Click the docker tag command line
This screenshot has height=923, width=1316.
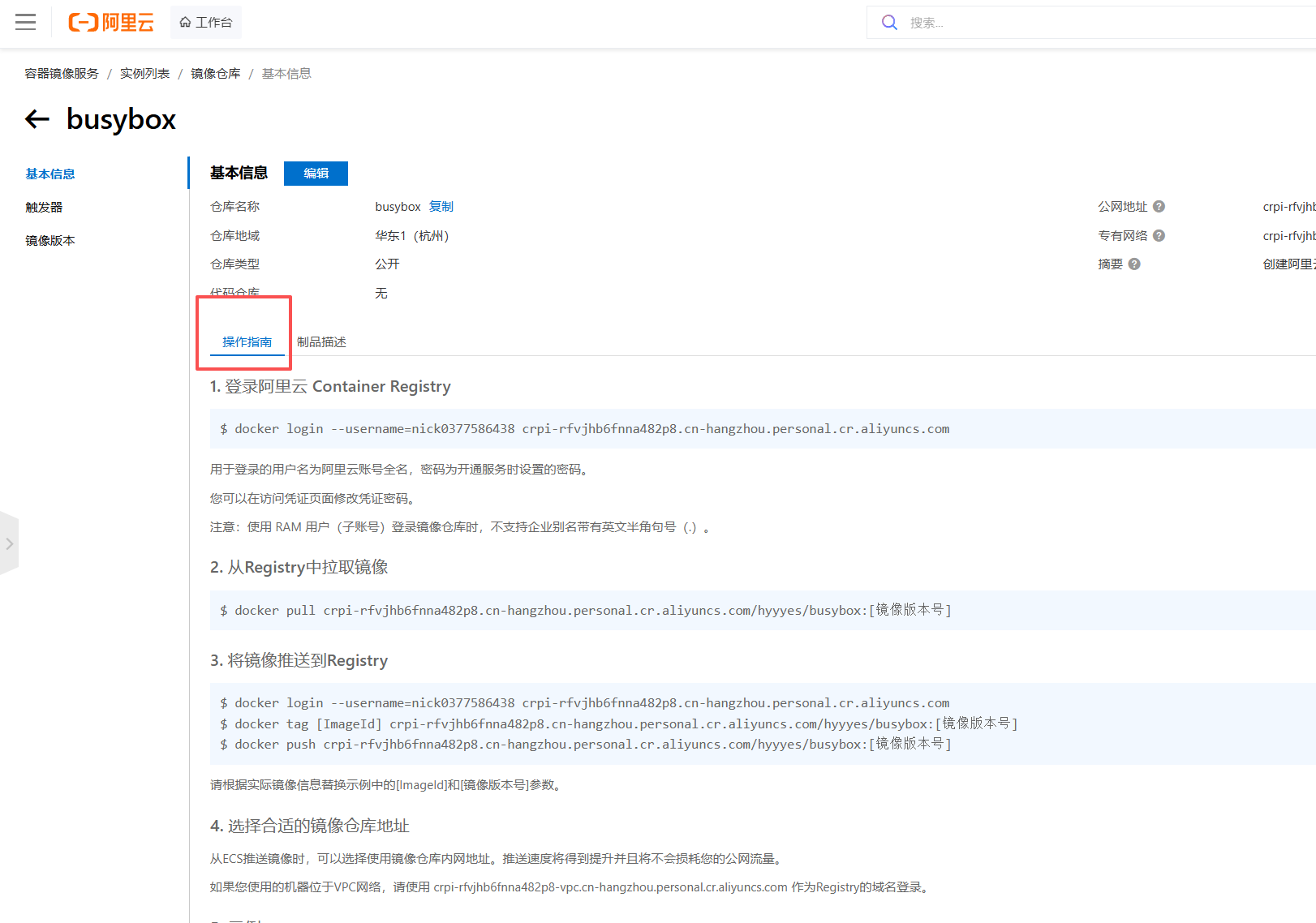coord(618,723)
